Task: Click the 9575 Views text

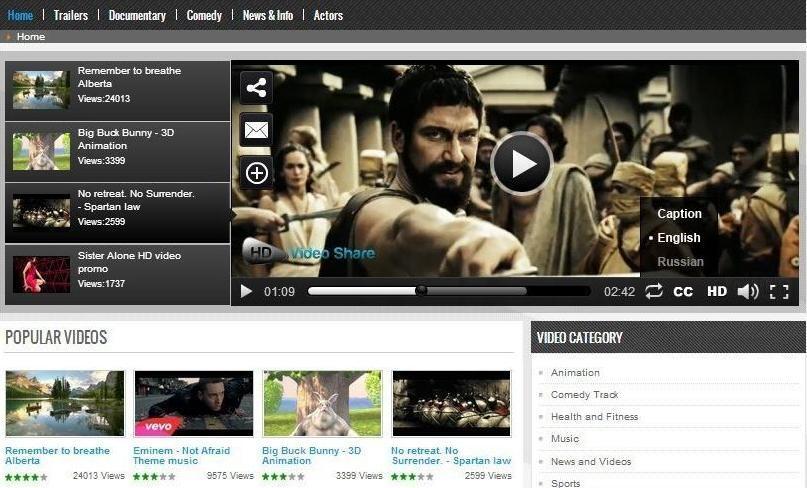Action: (230, 476)
